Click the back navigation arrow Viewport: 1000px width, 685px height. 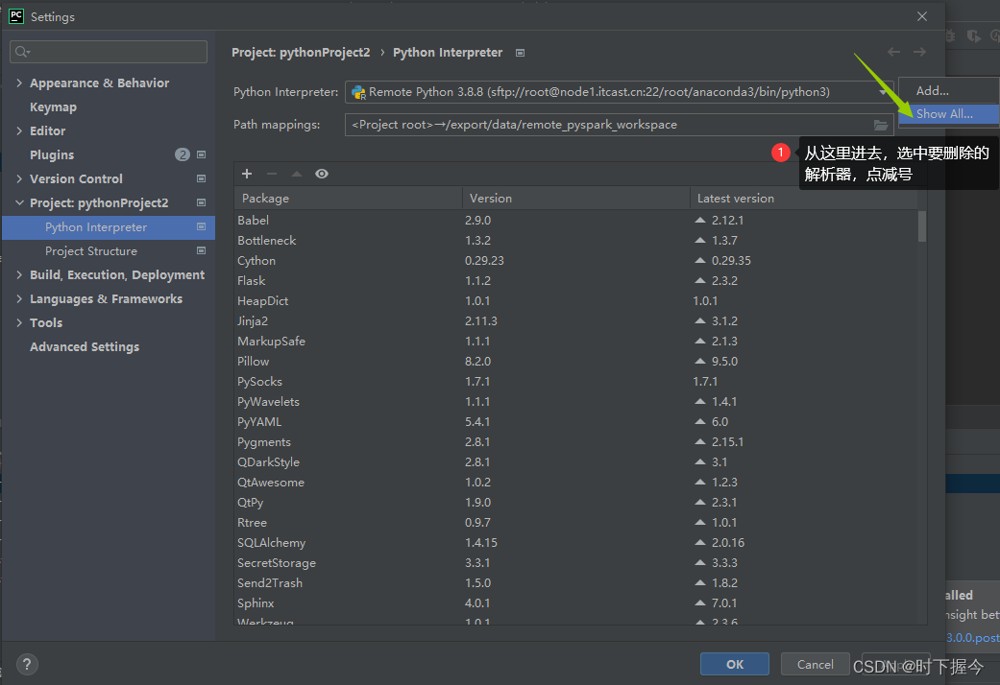[x=893, y=52]
